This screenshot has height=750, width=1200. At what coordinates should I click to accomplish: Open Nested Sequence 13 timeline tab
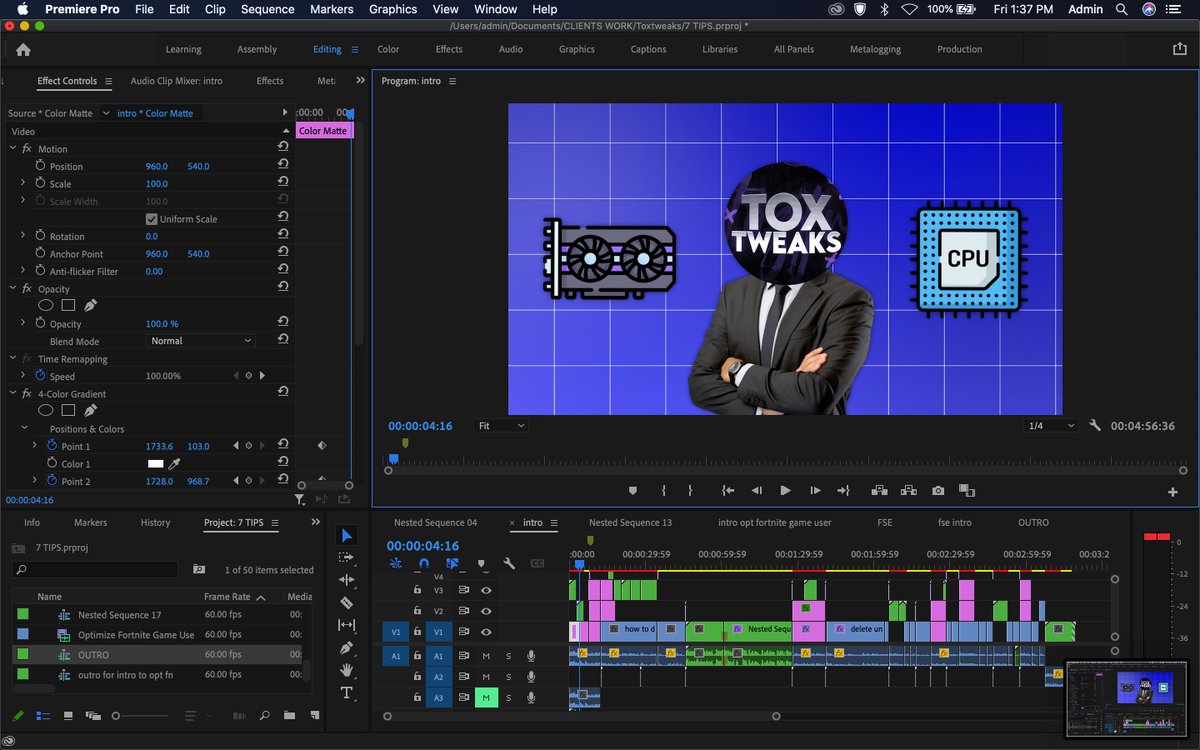(x=630, y=522)
